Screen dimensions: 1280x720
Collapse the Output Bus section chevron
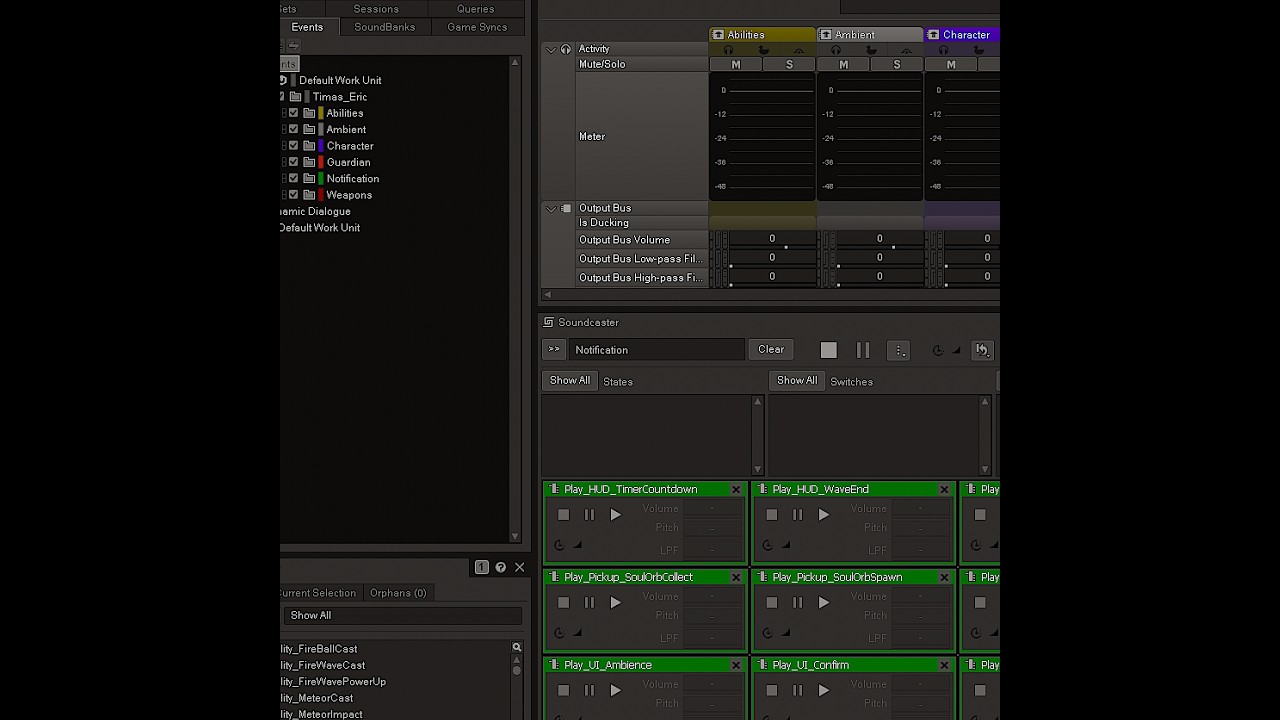tap(550, 209)
